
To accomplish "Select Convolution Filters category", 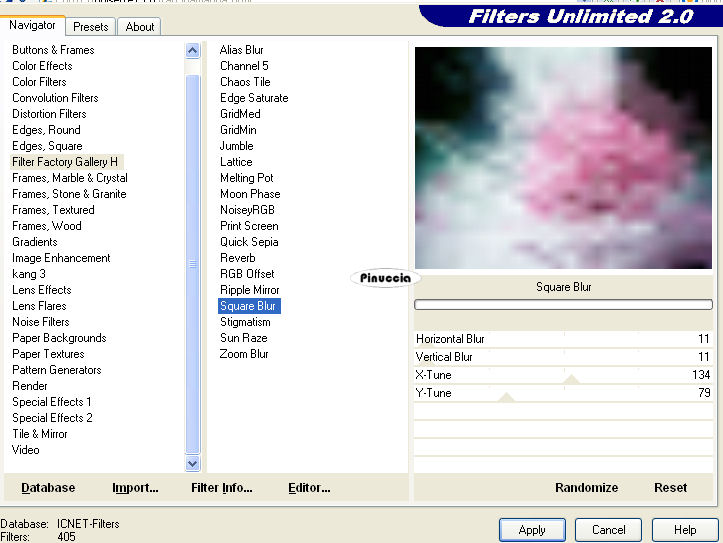I will (x=55, y=98).
